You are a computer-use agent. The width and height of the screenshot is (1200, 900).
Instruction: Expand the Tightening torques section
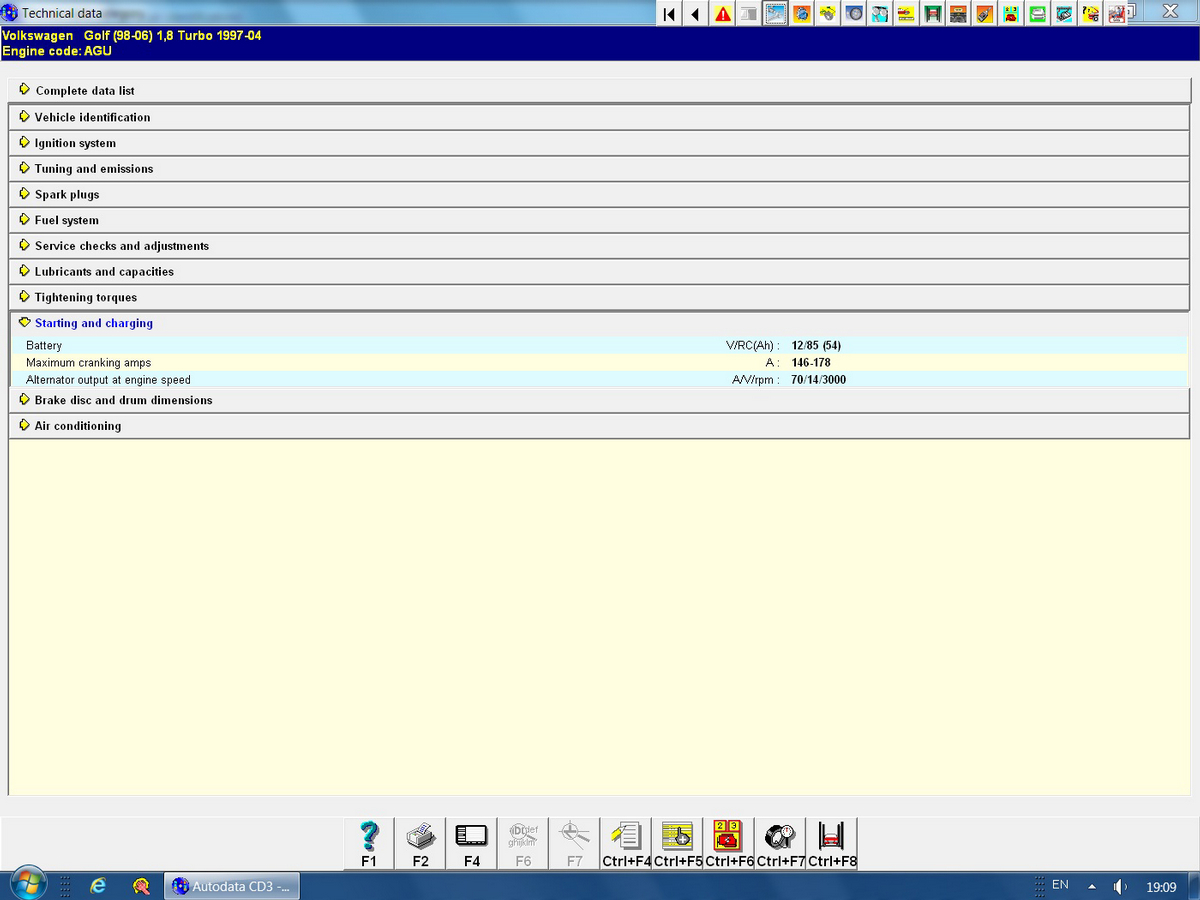[85, 297]
